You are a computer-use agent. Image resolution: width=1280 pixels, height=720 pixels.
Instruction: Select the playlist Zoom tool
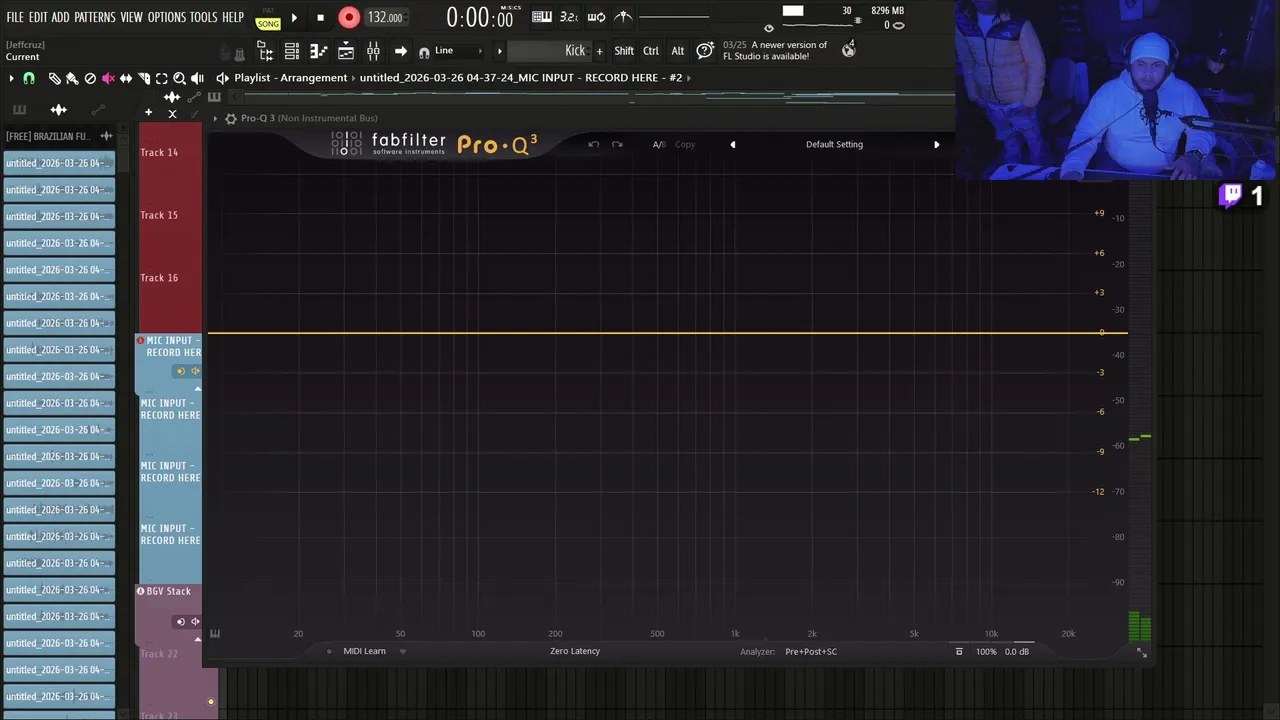pos(179,78)
